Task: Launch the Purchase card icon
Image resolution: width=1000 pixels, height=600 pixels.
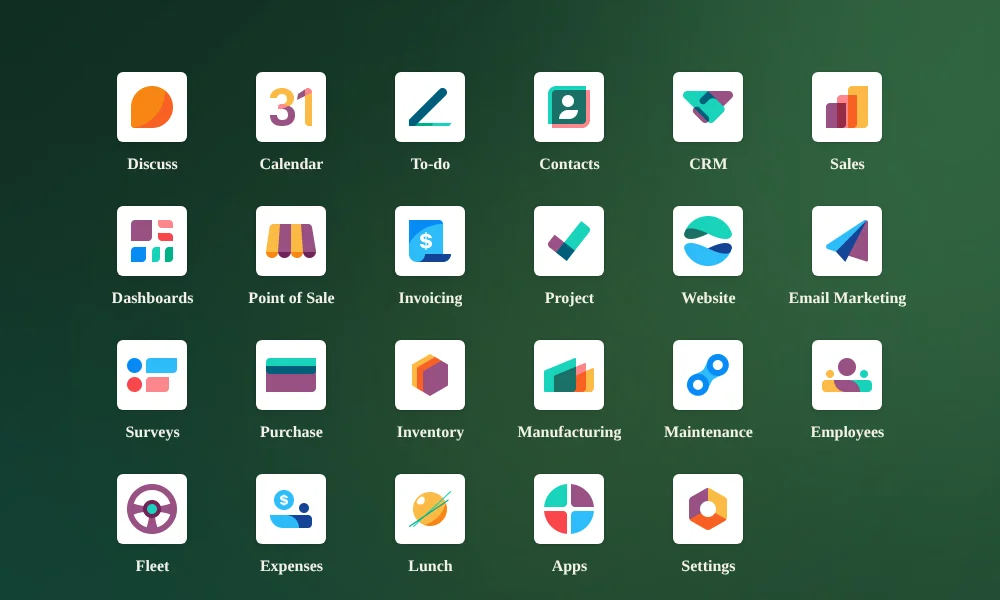Action: click(291, 375)
